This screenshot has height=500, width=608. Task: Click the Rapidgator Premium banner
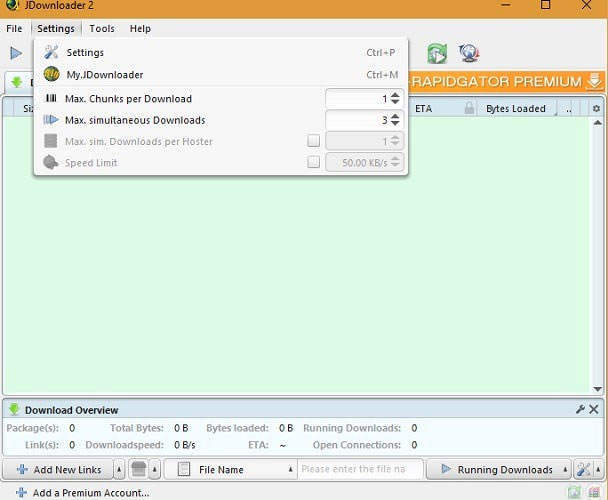507,81
